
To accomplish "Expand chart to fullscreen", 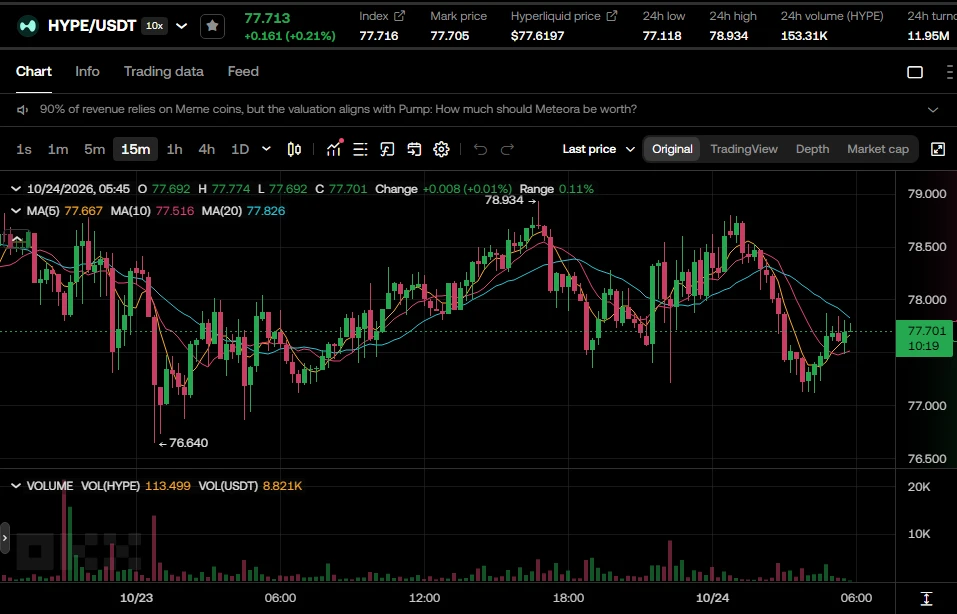I will tap(938, 150).
